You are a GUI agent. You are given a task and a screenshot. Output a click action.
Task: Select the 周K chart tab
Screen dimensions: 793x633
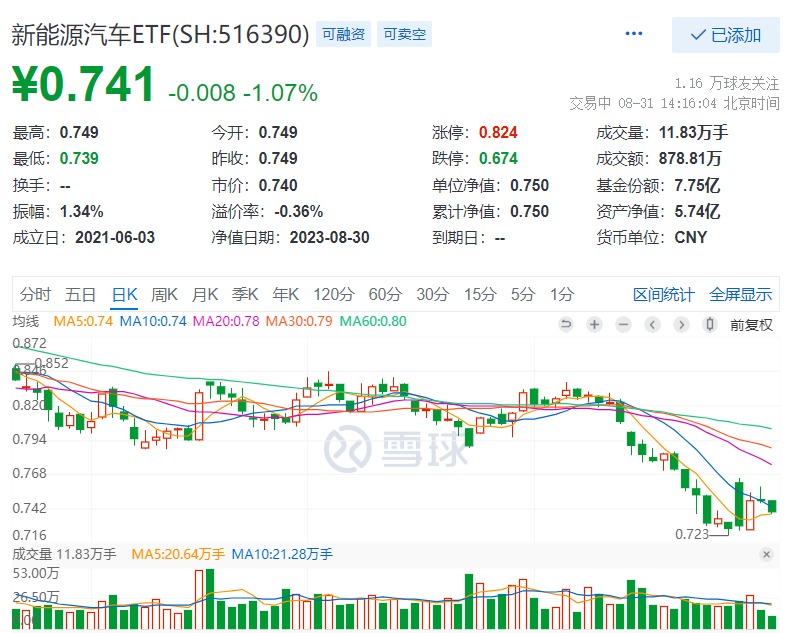[x=164, y=294]
